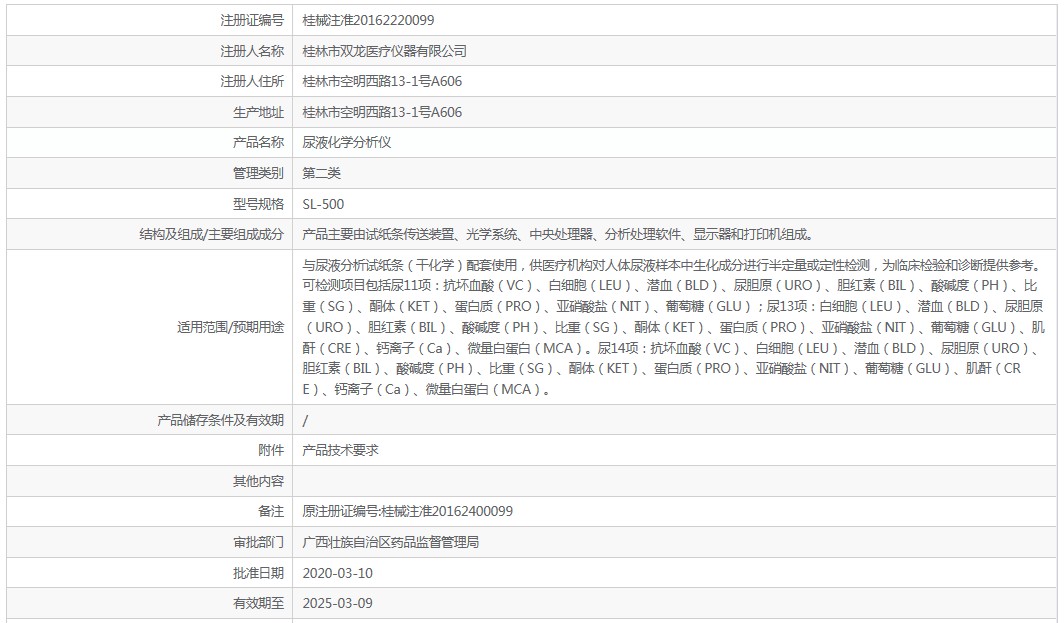Select the 注册证编号 label cell
1064x623 pixels.
click(252, 20)
